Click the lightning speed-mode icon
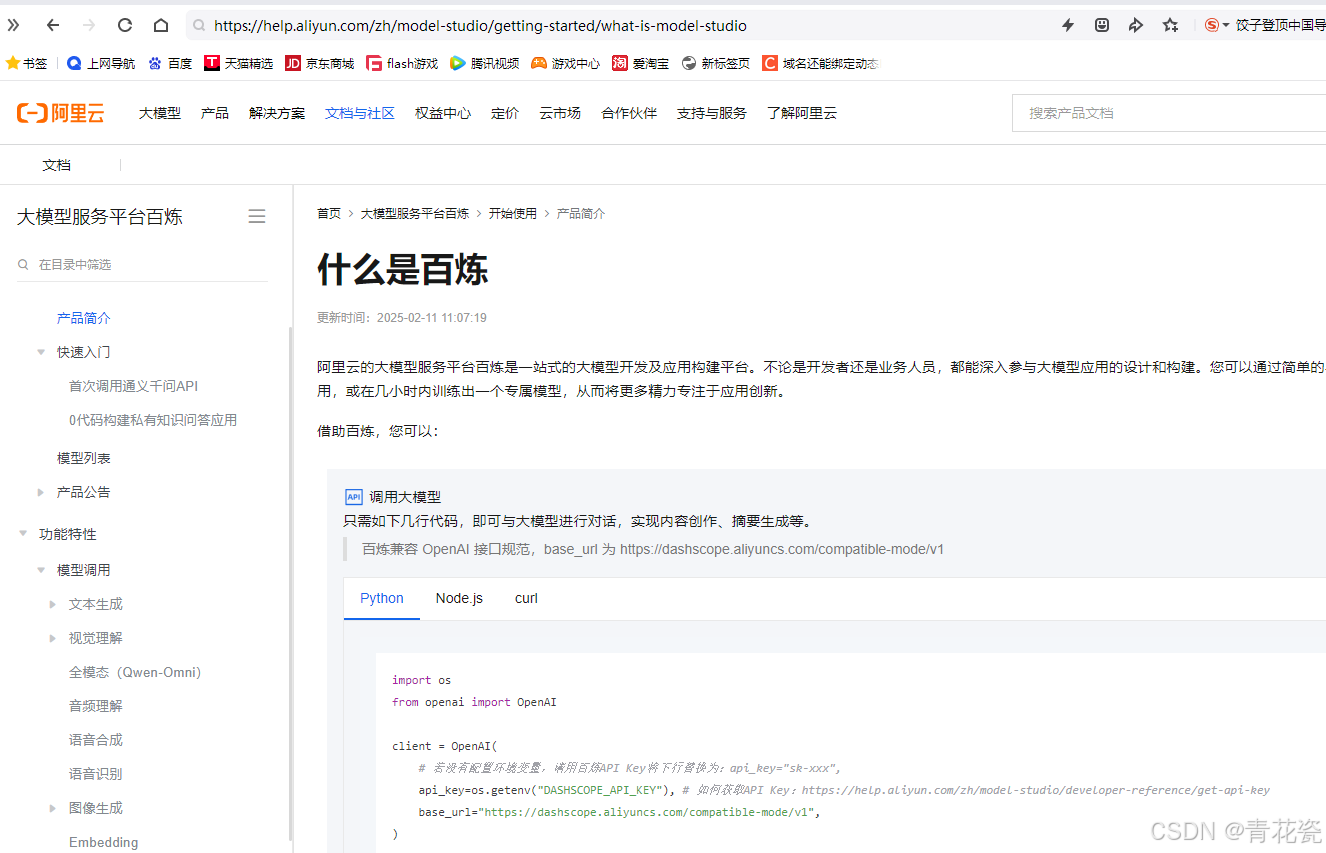The image size is (1326, 853). (x=1068, y=25)
